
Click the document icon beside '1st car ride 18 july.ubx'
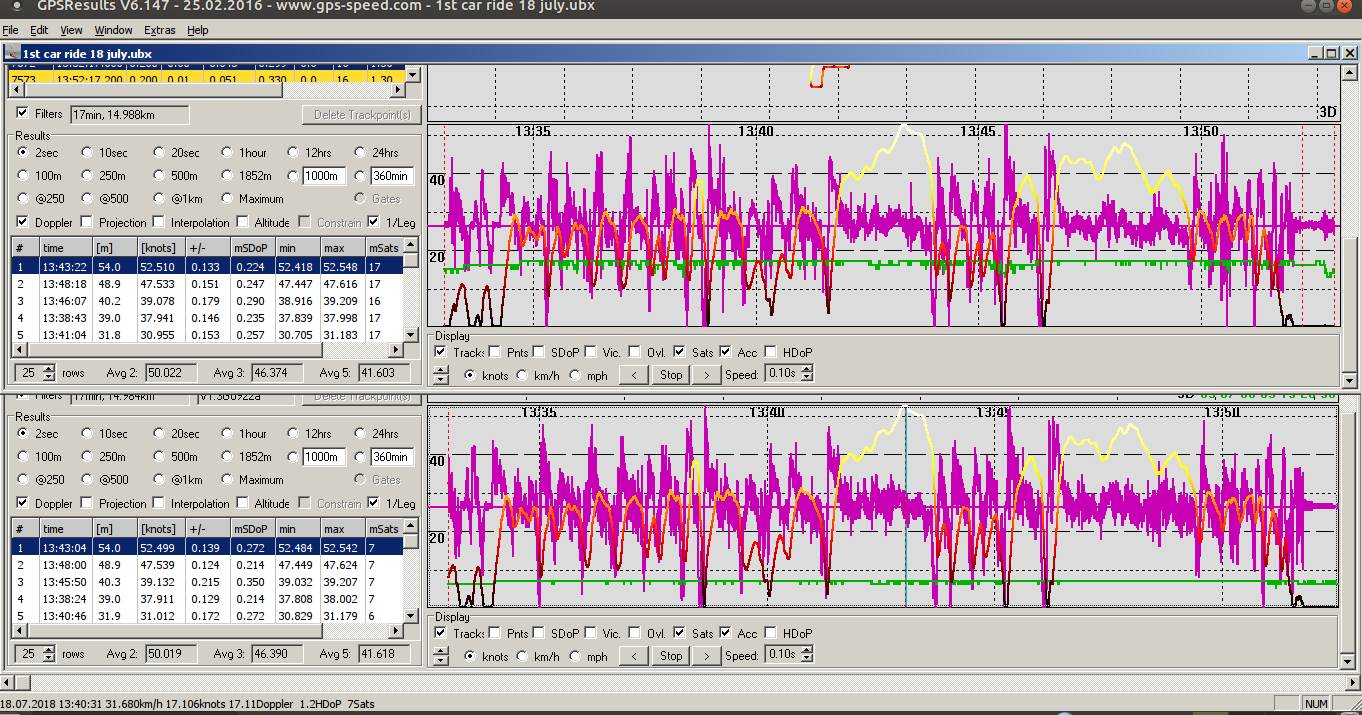click(12, 53)
